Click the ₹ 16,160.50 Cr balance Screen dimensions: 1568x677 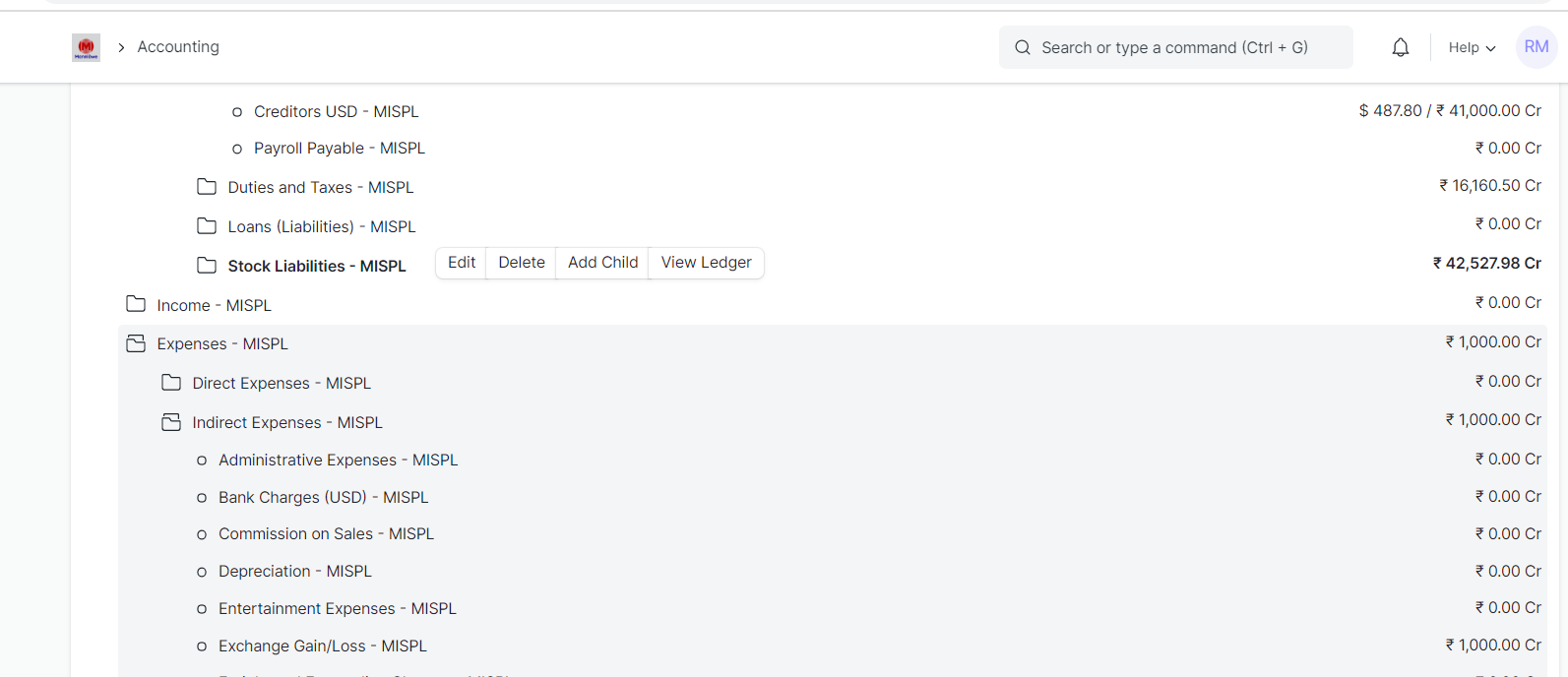pyautogui.click(x=1490, y=185)
